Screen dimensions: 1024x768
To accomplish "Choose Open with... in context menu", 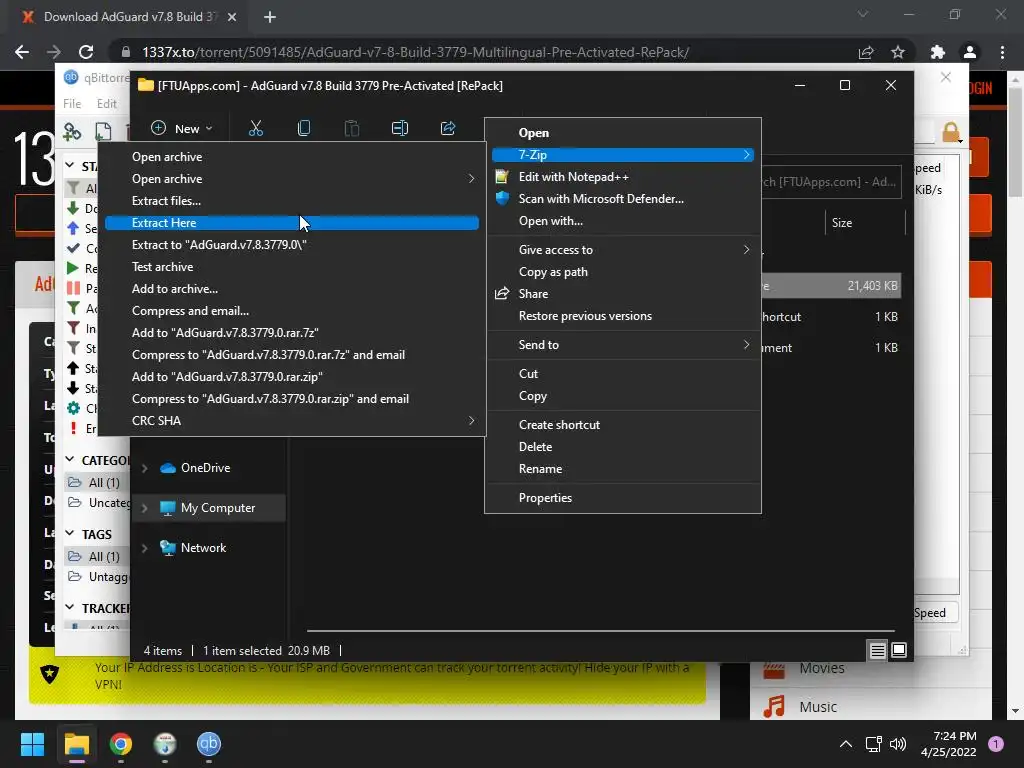I will [551, 221].
